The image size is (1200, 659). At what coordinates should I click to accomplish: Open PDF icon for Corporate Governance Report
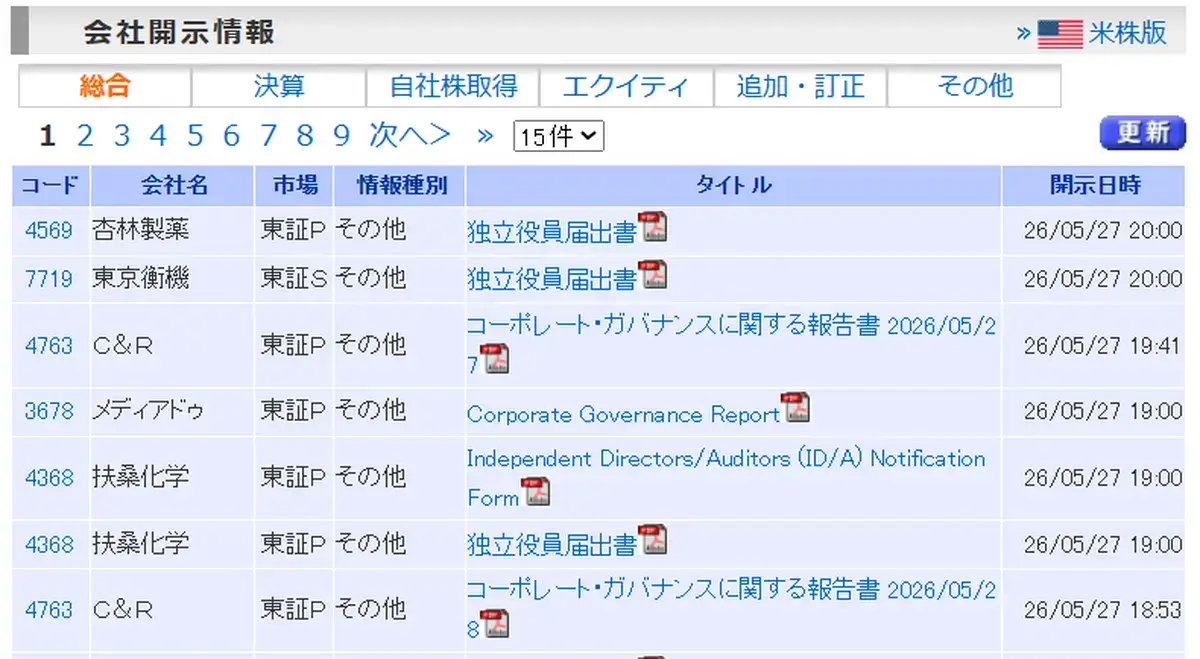click(x=796, y=409)
